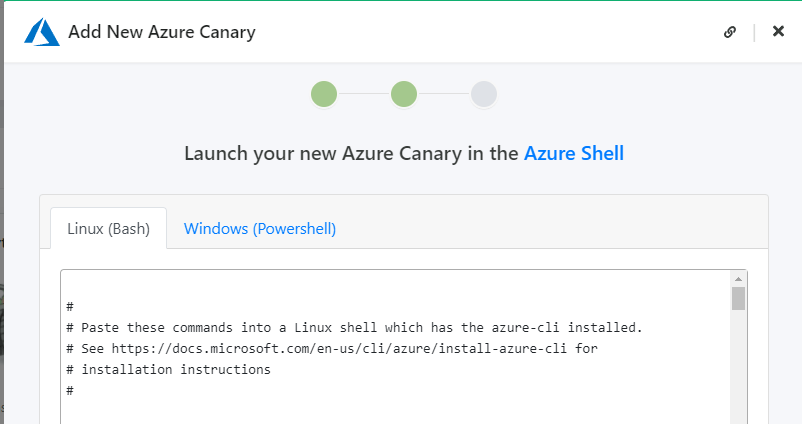Click the connector line between the first two steps
Screen dimensions: 802x424
pyautogui.click(x=363, y=94)
